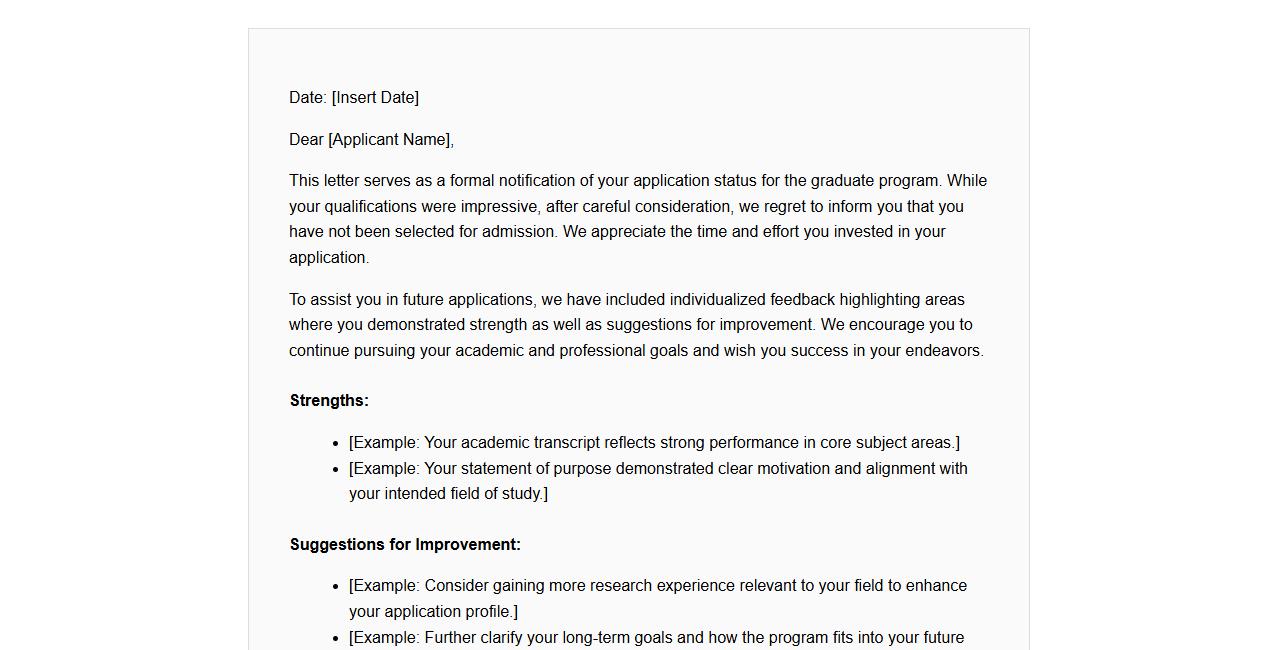Click the academic transcript example bullet
This screenshot has width=1278, height=650.
(x=654, y=443)
